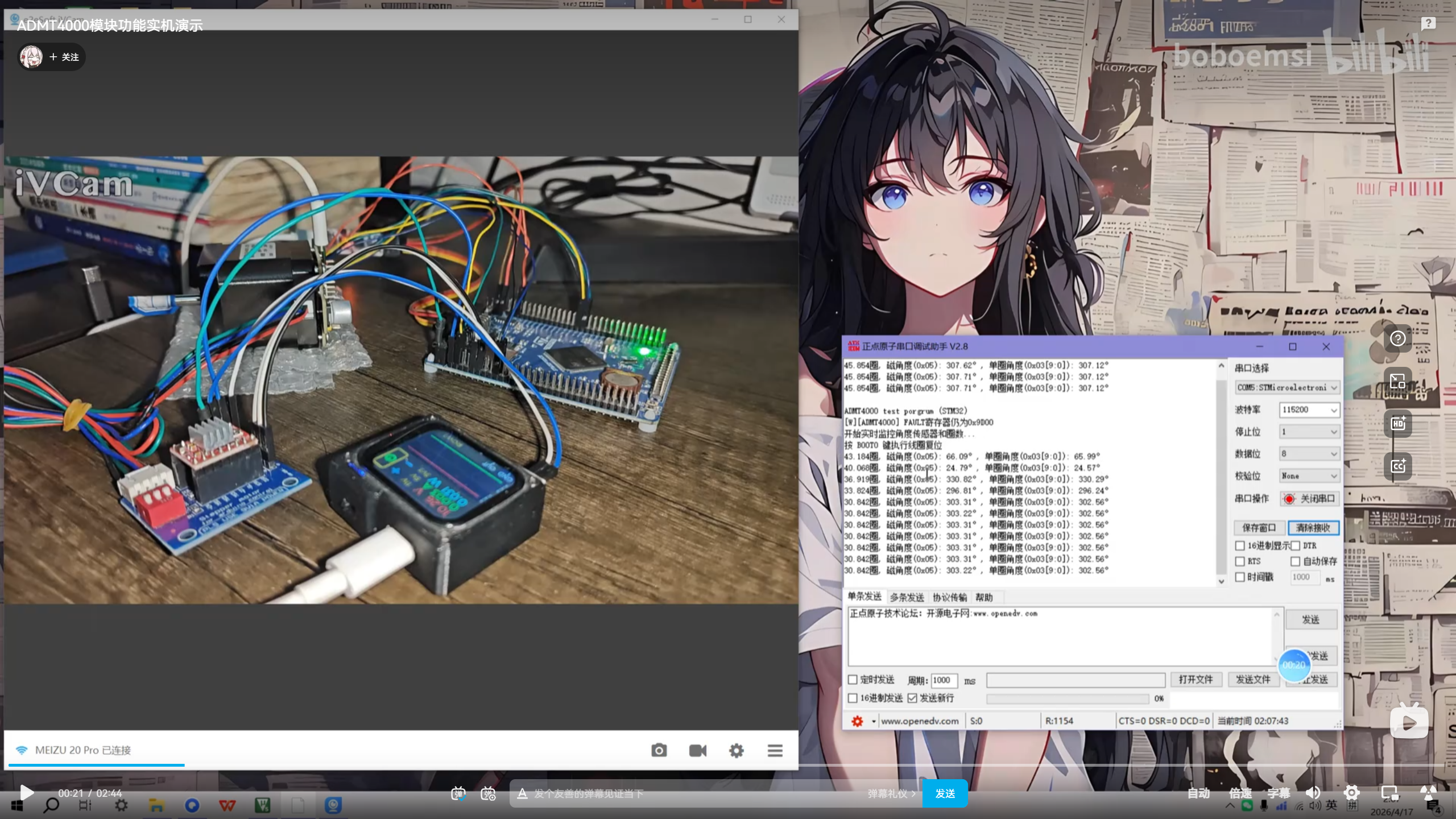Screen dimensions: 1456x819
Task: Tick the DTR checkbox
Action: [x=1296, y=546]
